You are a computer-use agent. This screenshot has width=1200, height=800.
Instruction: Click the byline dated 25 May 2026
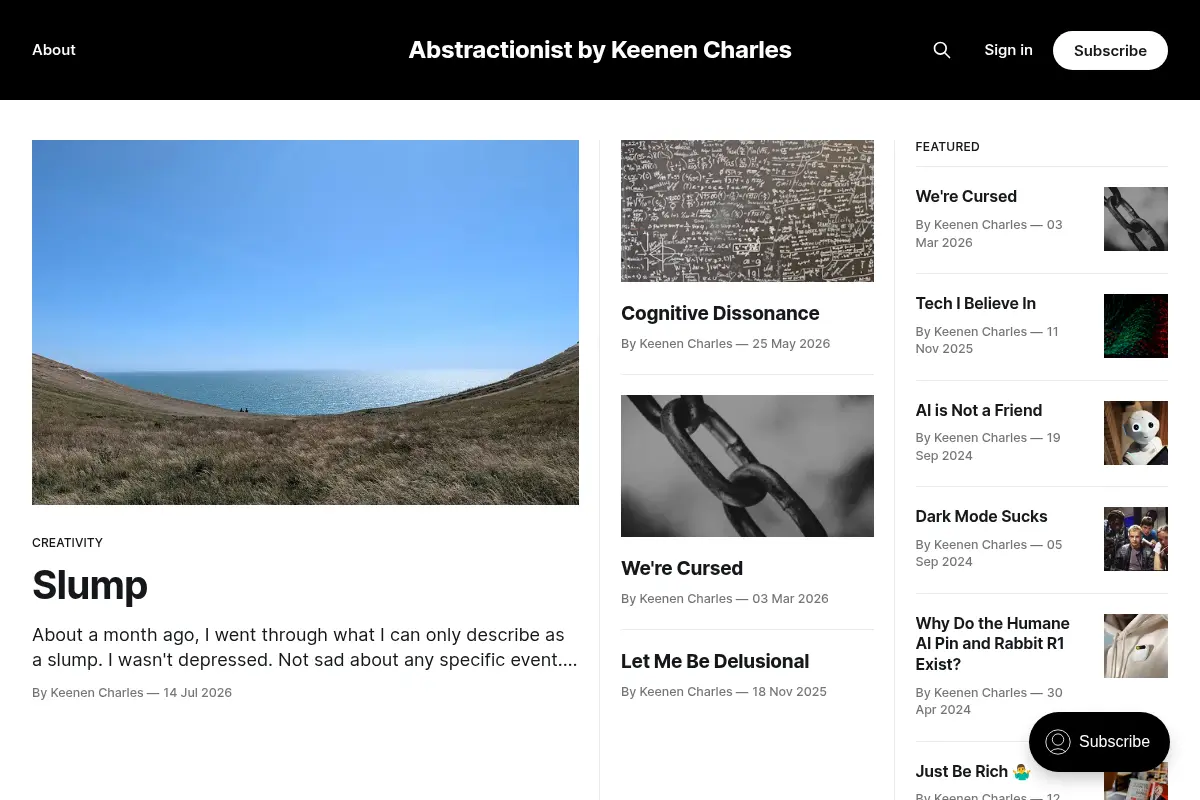pyautogui.click(x=725, y=344)
